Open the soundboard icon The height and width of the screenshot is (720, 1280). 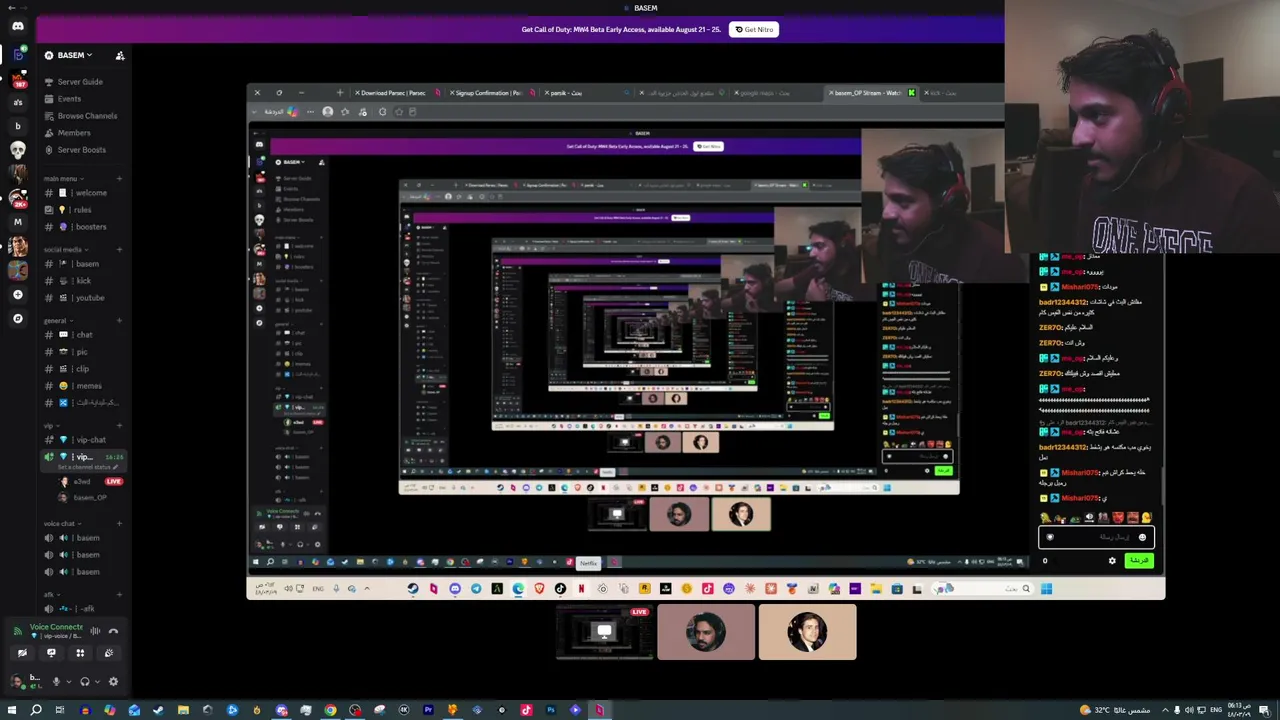tap(109, 653)
